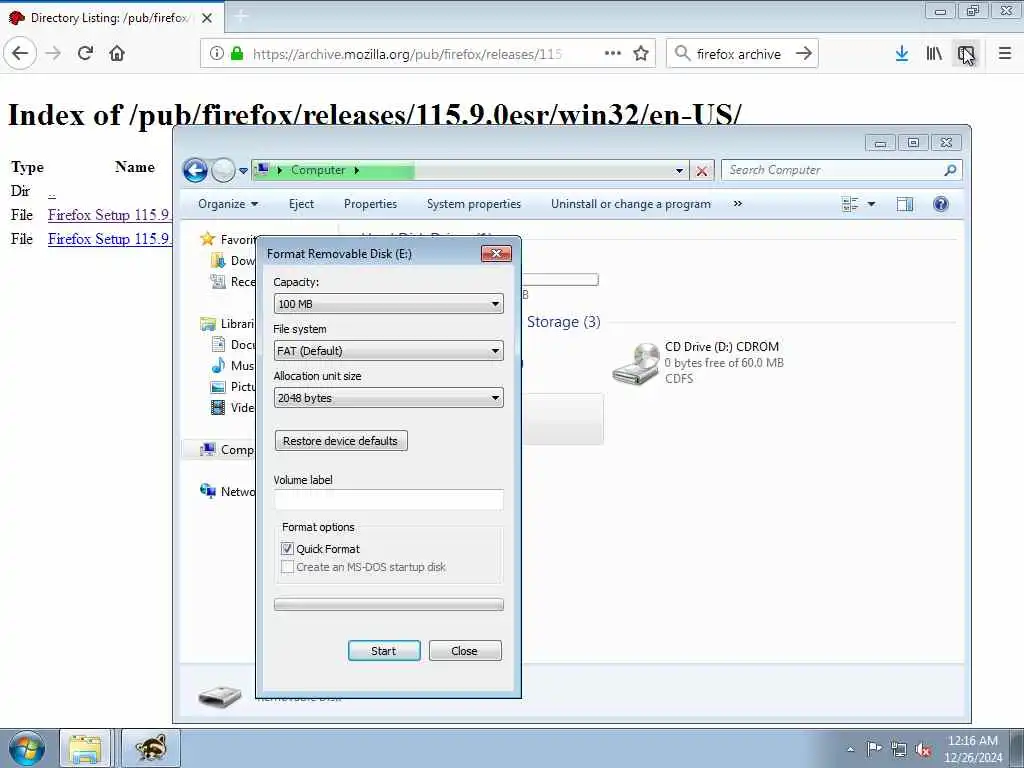Open the second Firefox Setup 115.9 link
This screenshot has height=768, width=1024.
[108, 239]
